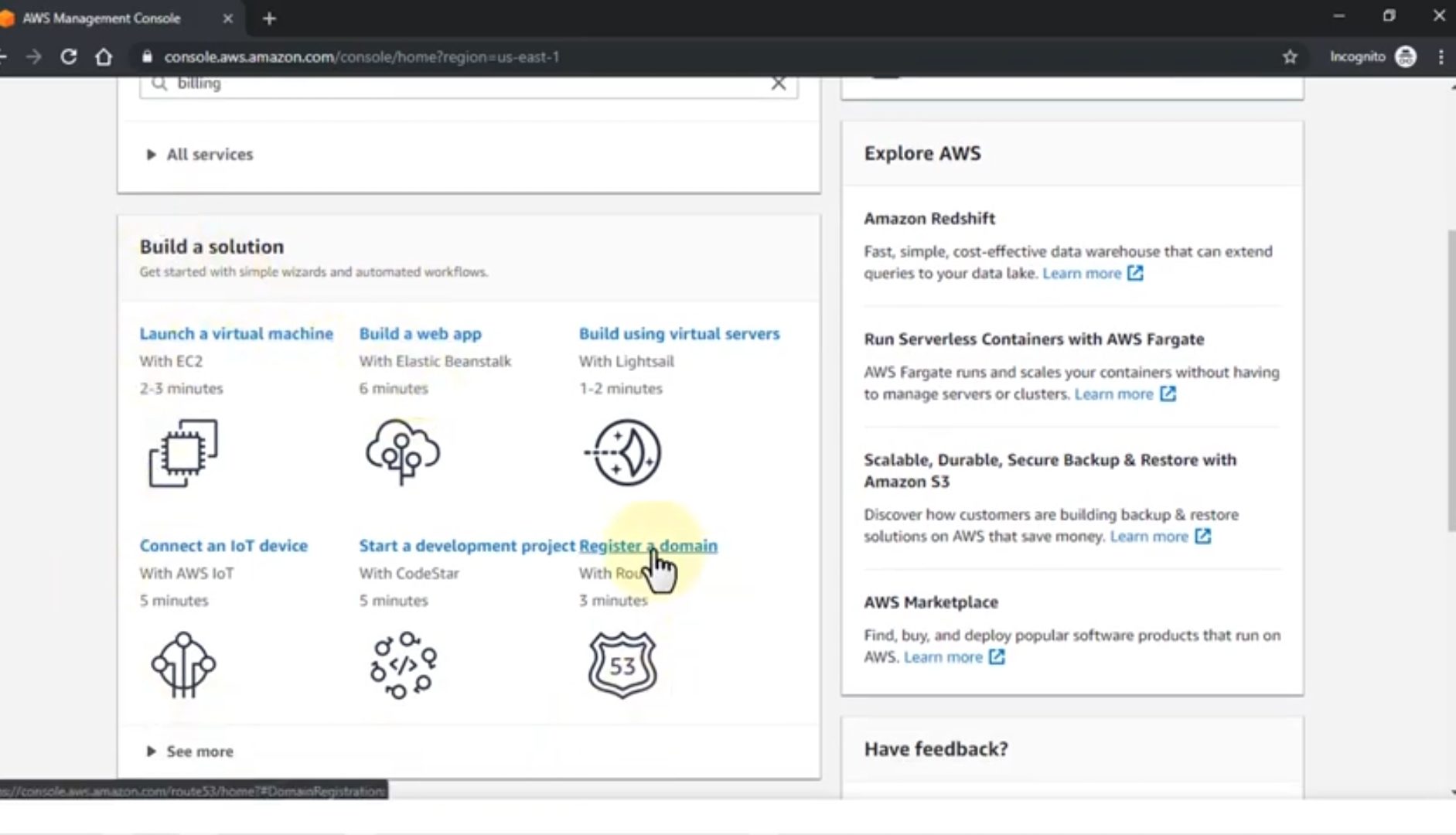
Task: Click 'Run Serverless Containers with AWS Fargate' title
Action: [x=1034, y=339]
